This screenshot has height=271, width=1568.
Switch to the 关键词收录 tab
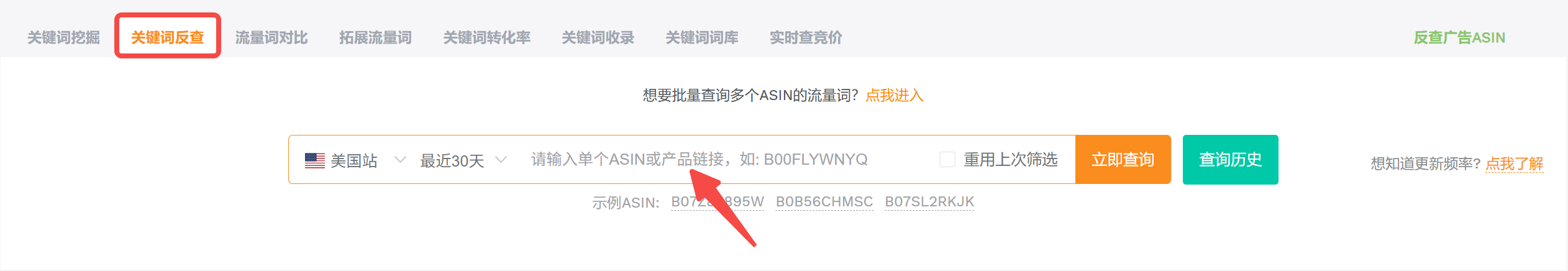598,37
